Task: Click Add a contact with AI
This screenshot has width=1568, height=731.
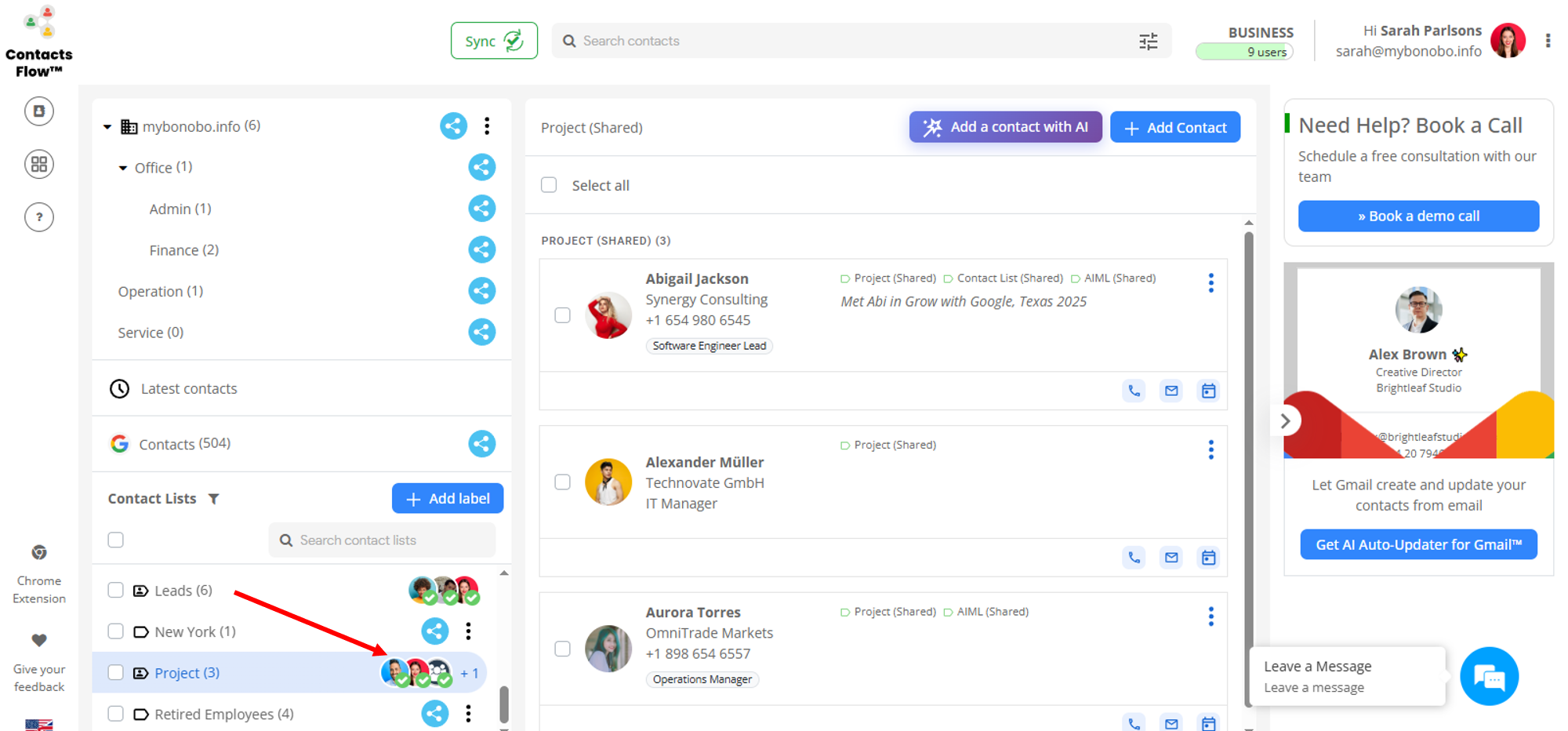Action: click(x=1005, y=127)
